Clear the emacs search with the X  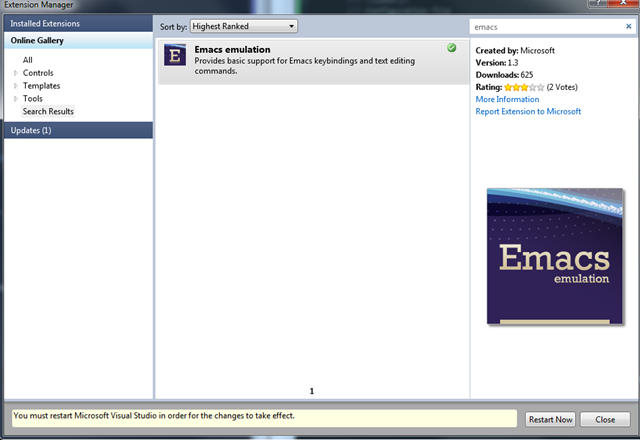[x=629, y=27]
